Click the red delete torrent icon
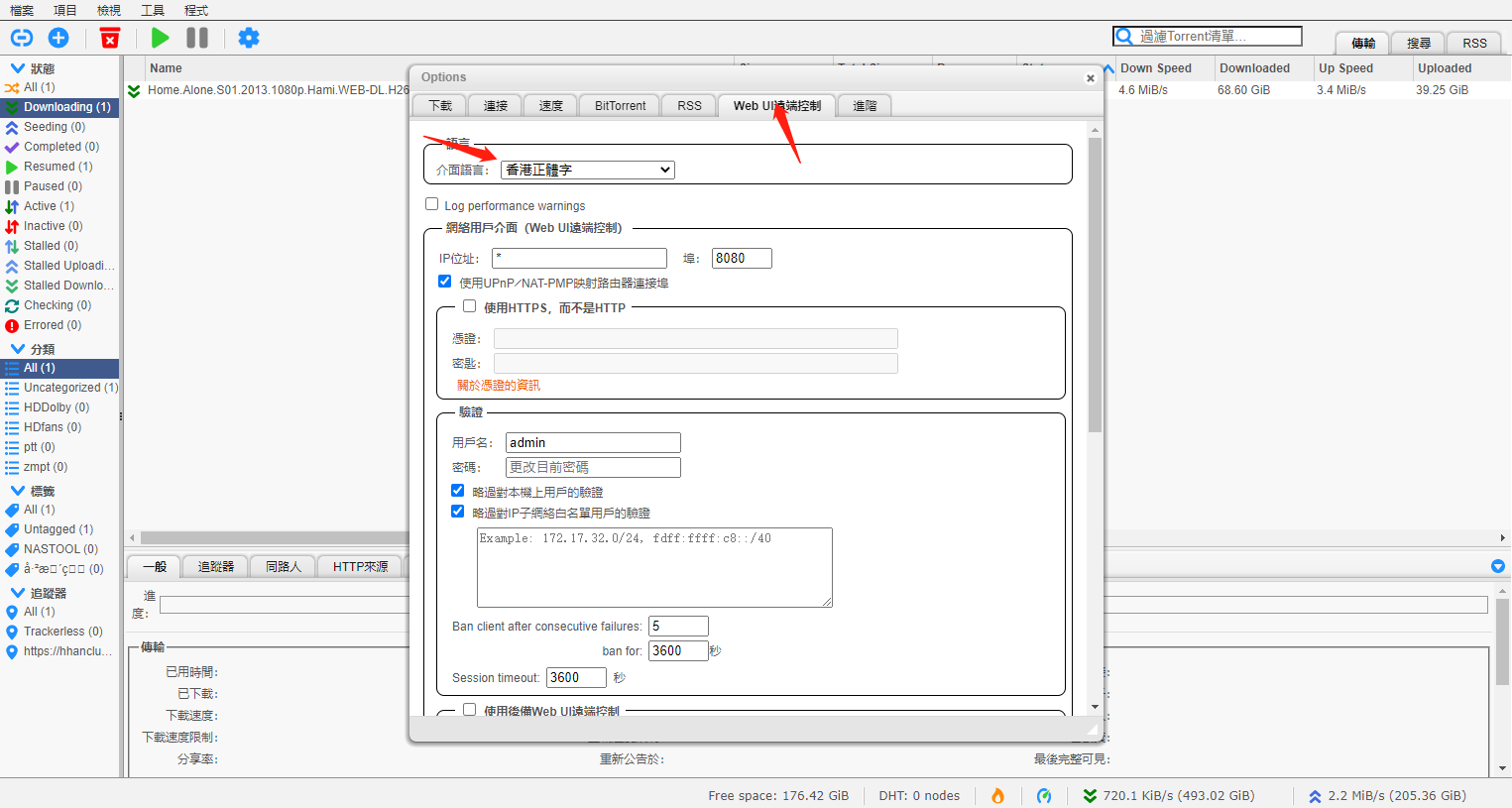Image resolution: width=1512 pixels, height=808 pixels. 110,38
